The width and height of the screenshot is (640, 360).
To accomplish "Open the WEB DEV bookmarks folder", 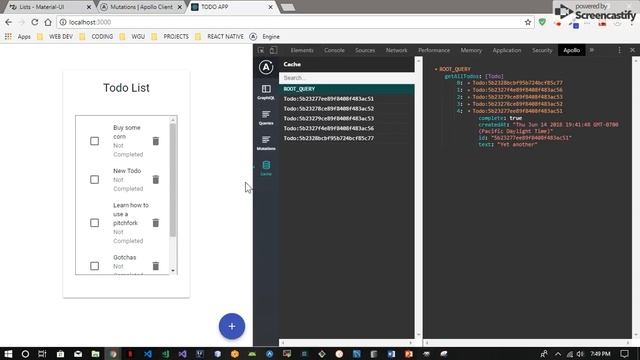I will tap(55, 37).
